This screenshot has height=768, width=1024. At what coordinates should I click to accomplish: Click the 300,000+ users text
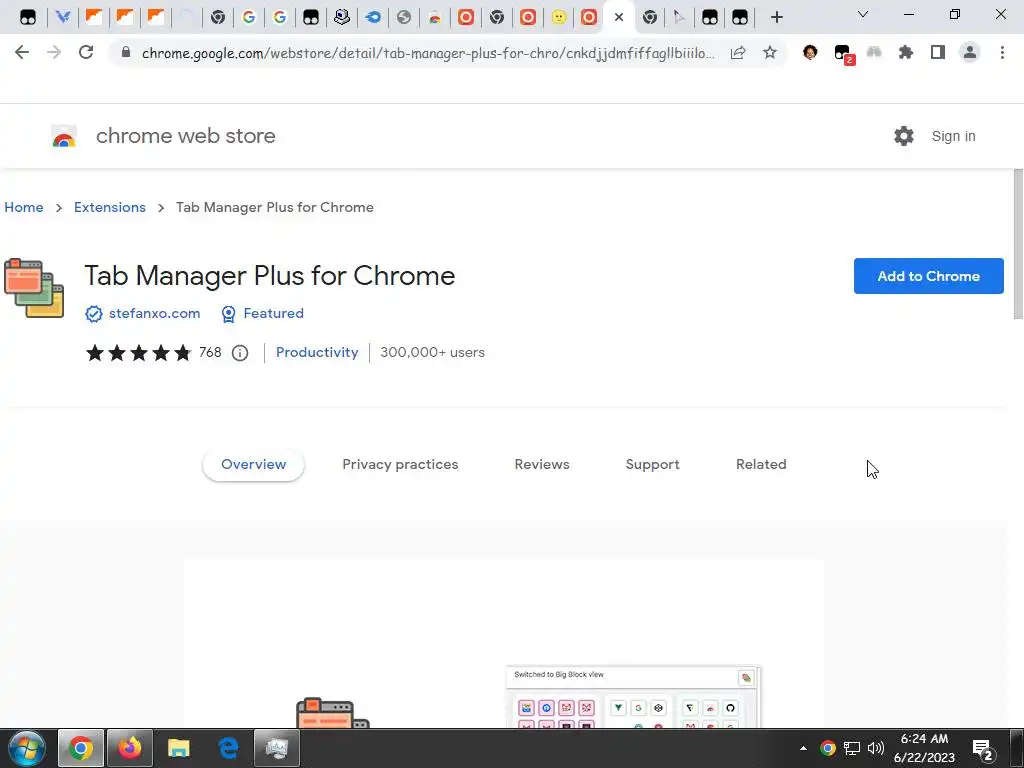pos(432,353)
